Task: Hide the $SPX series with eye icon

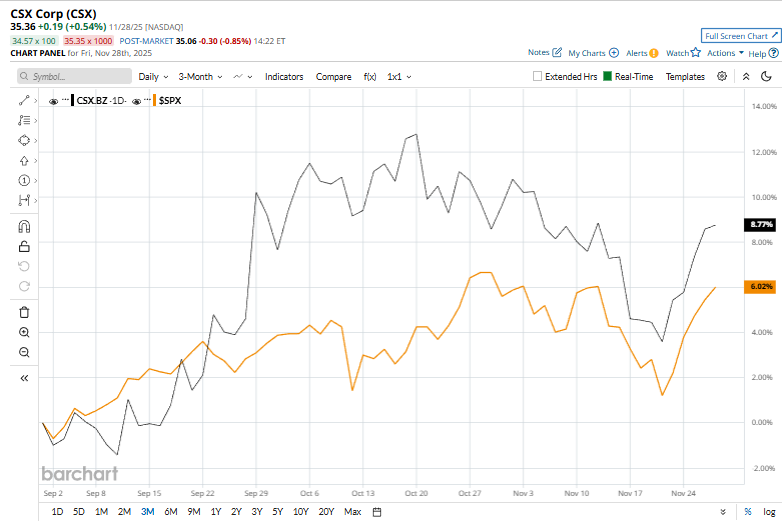Action: (x=136, y=101)
